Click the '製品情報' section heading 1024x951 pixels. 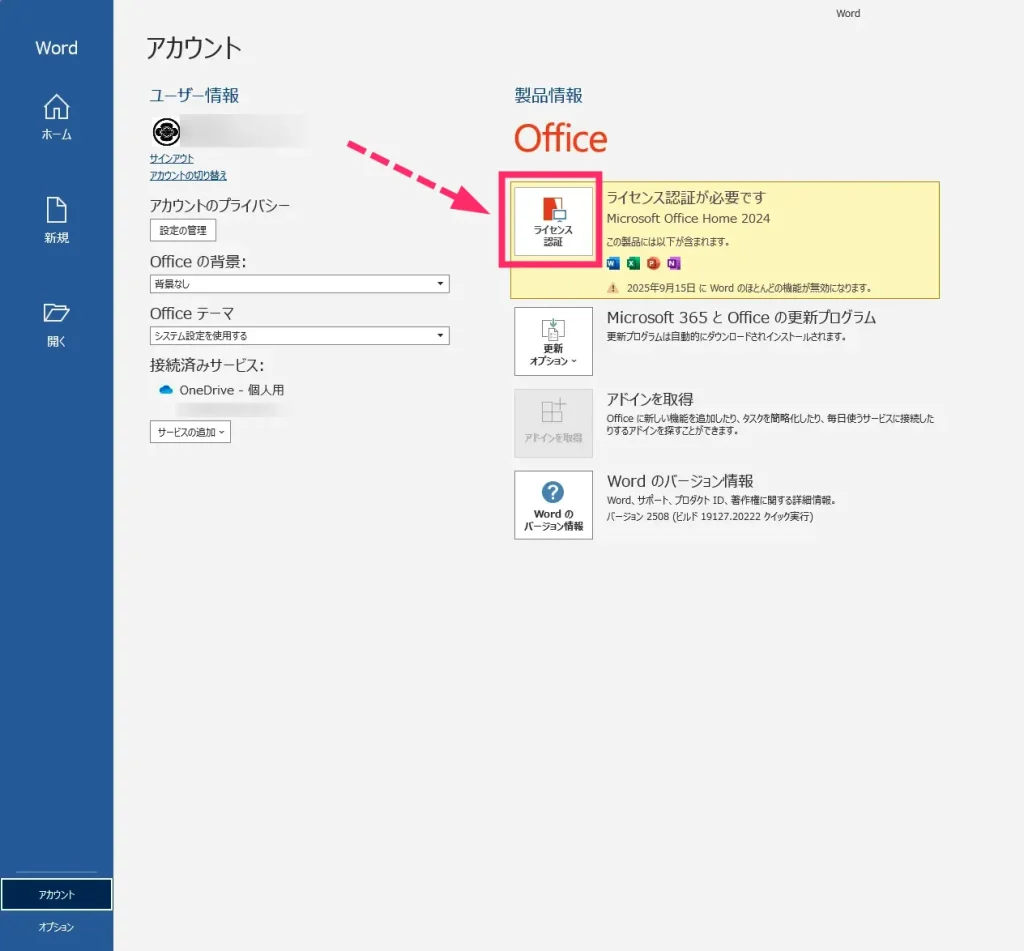548,95
